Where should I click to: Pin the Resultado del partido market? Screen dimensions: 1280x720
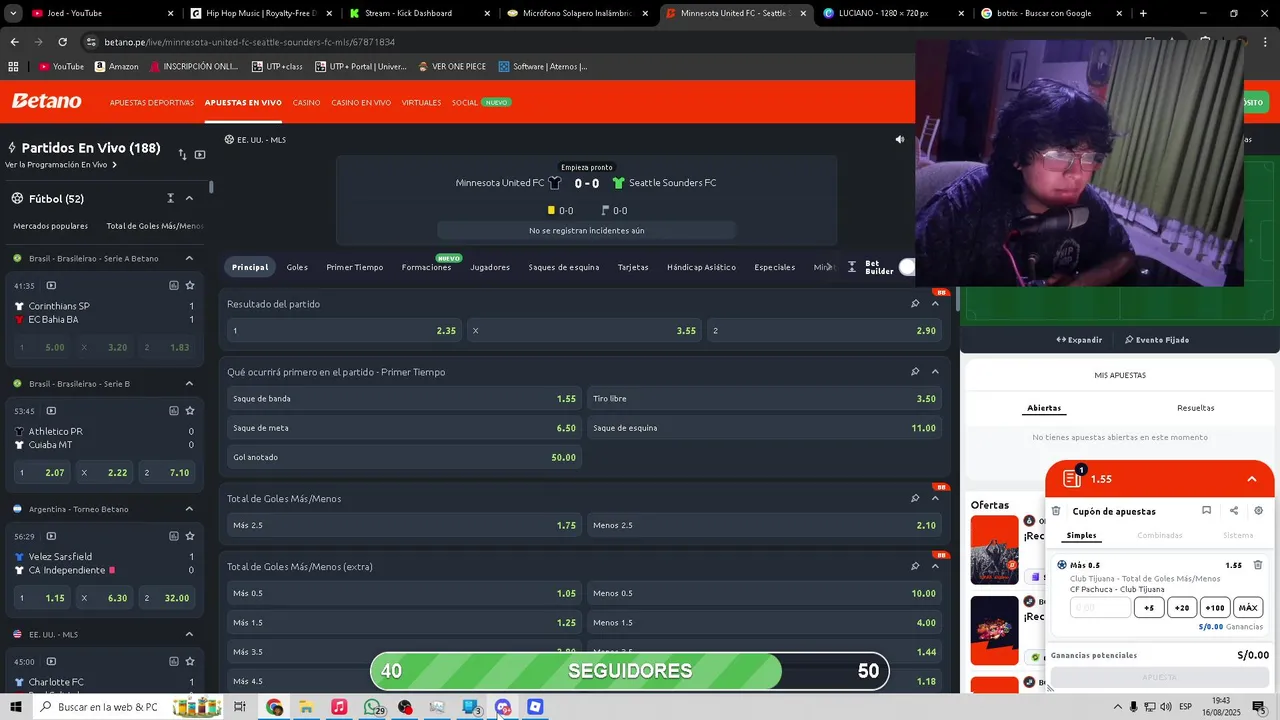[914, 304]
